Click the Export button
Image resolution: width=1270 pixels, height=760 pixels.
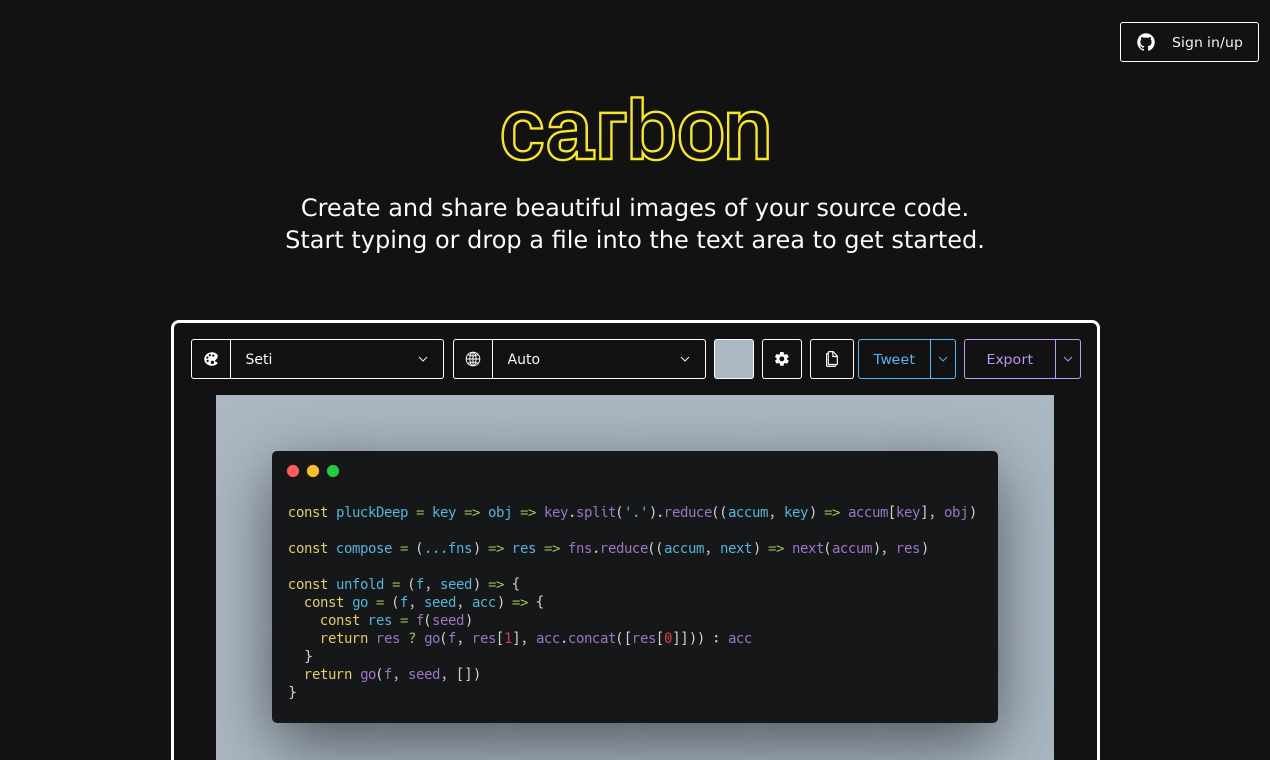[x=1009, y=359]
